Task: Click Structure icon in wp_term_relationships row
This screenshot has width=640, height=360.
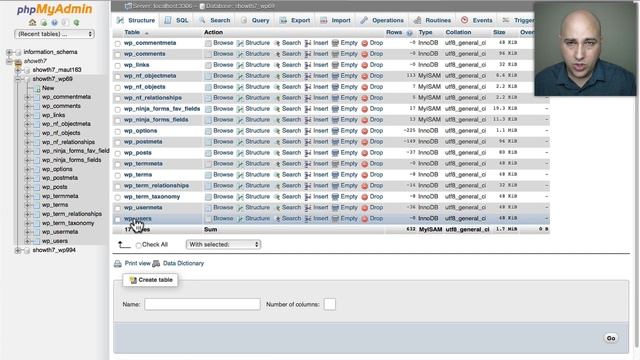Action: click(x=240, y=186)
